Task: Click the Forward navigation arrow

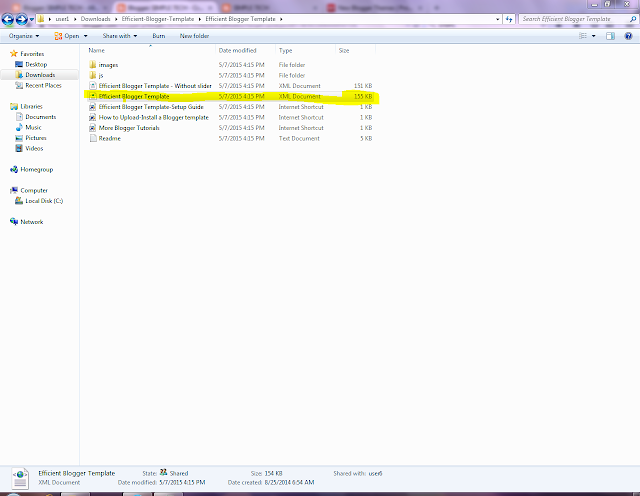Action: coord(22,19)
